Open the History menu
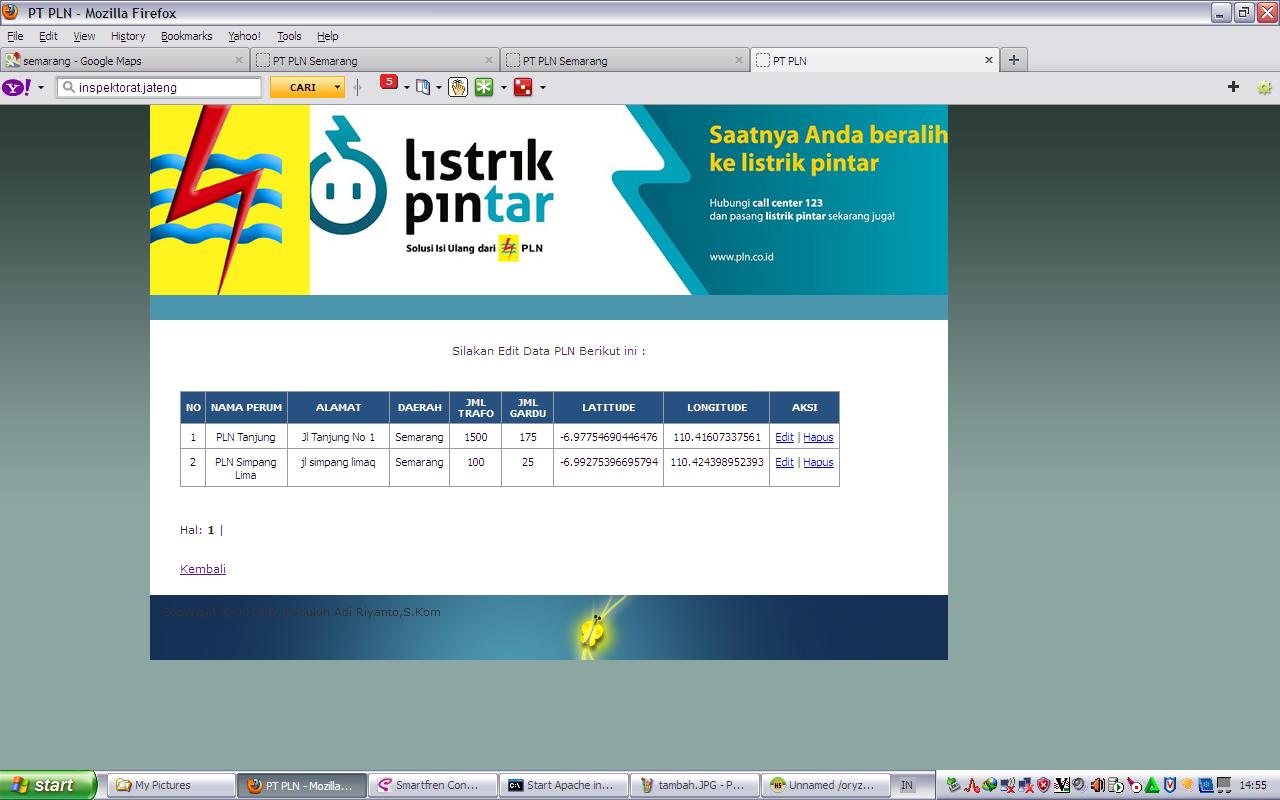This screenshot has width=1280, height=800. (x=128, y=36)
